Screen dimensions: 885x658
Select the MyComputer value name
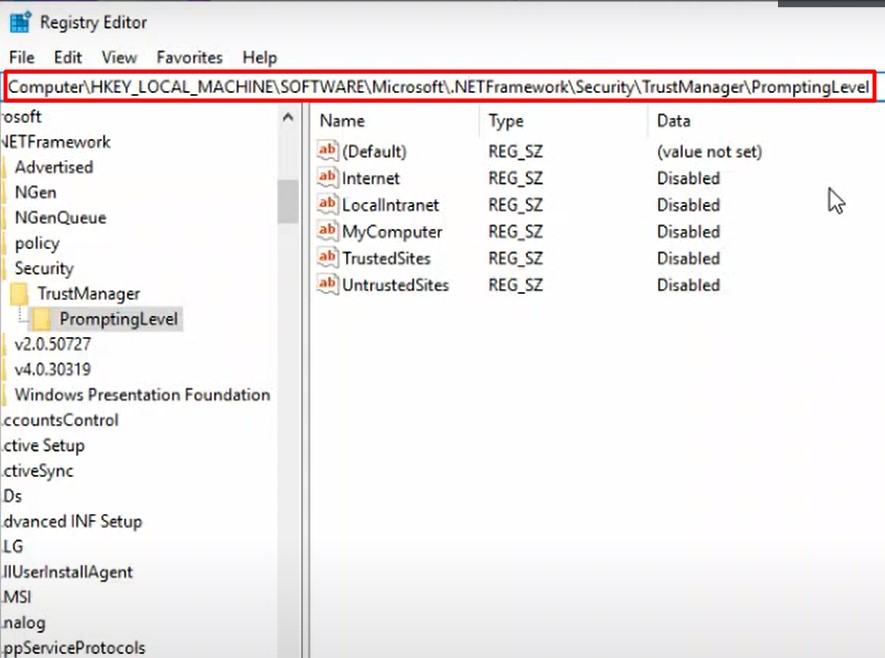pos(392,232)
